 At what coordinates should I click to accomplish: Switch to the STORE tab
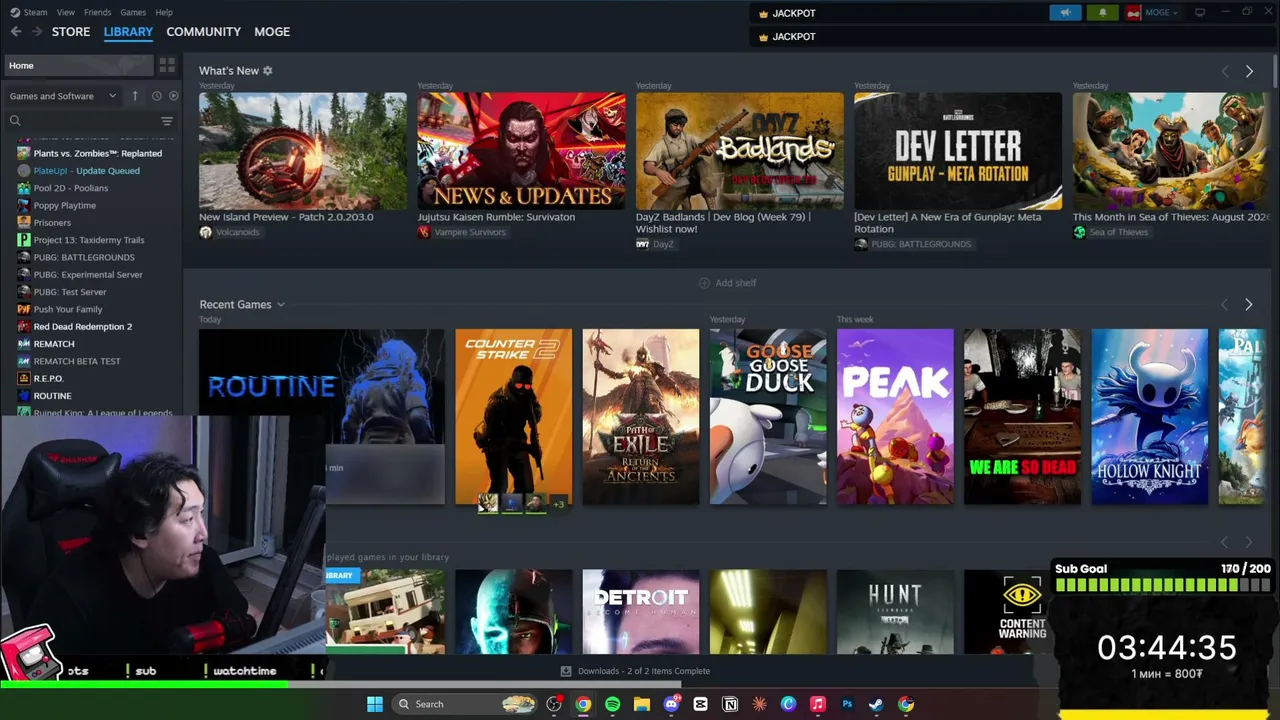(x=71, y=32)
